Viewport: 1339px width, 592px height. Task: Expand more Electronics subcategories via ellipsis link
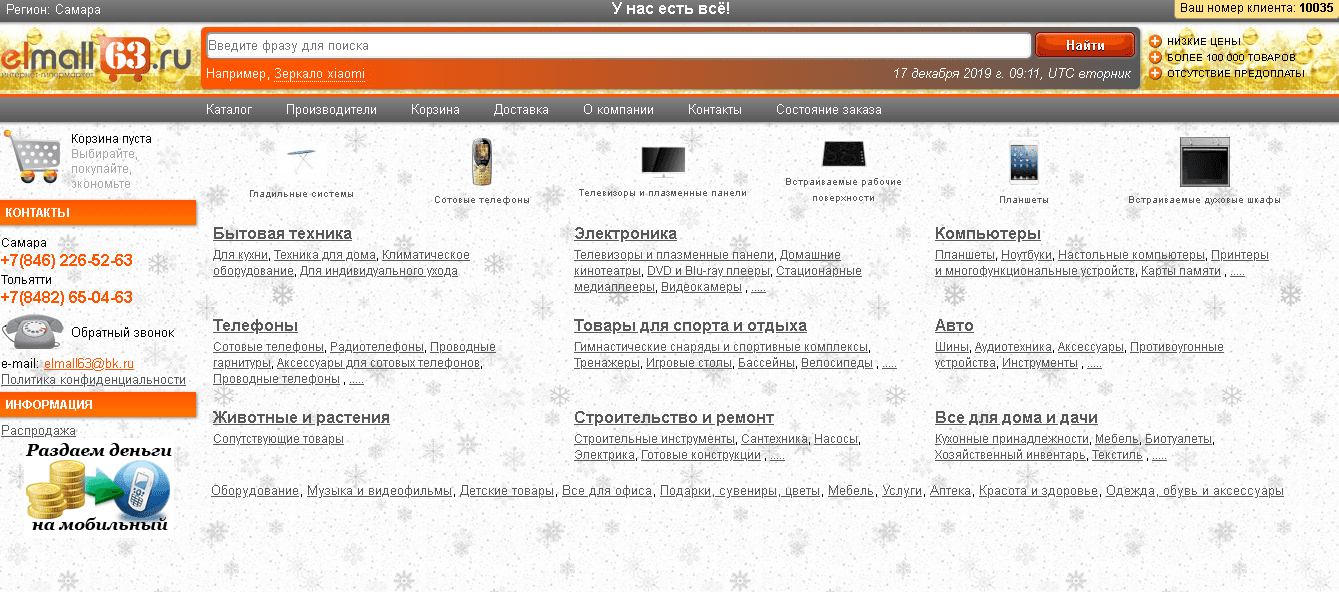coord(758,288)
